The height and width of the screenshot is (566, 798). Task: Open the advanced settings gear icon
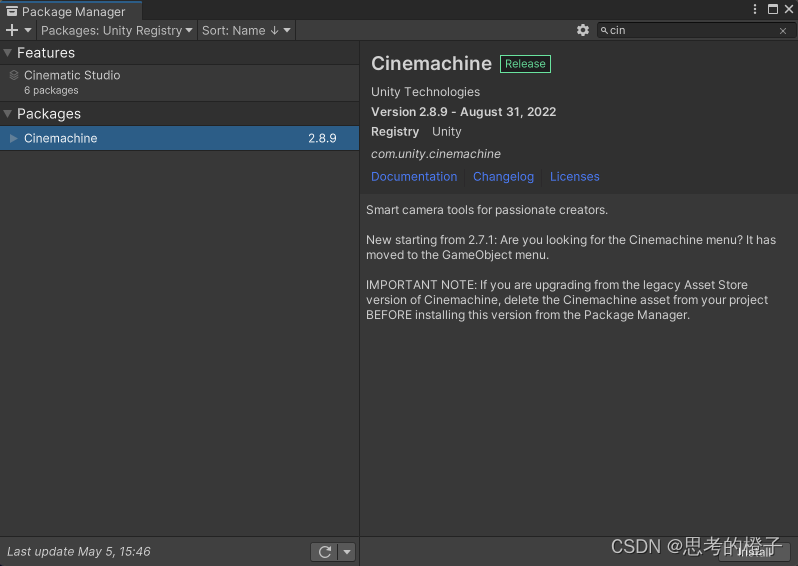tap(583, 31)
